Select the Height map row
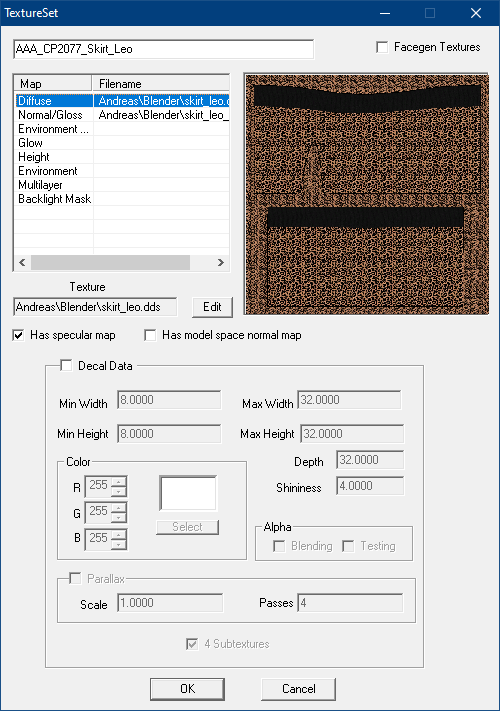500x711 pixels. coord(122,157)
